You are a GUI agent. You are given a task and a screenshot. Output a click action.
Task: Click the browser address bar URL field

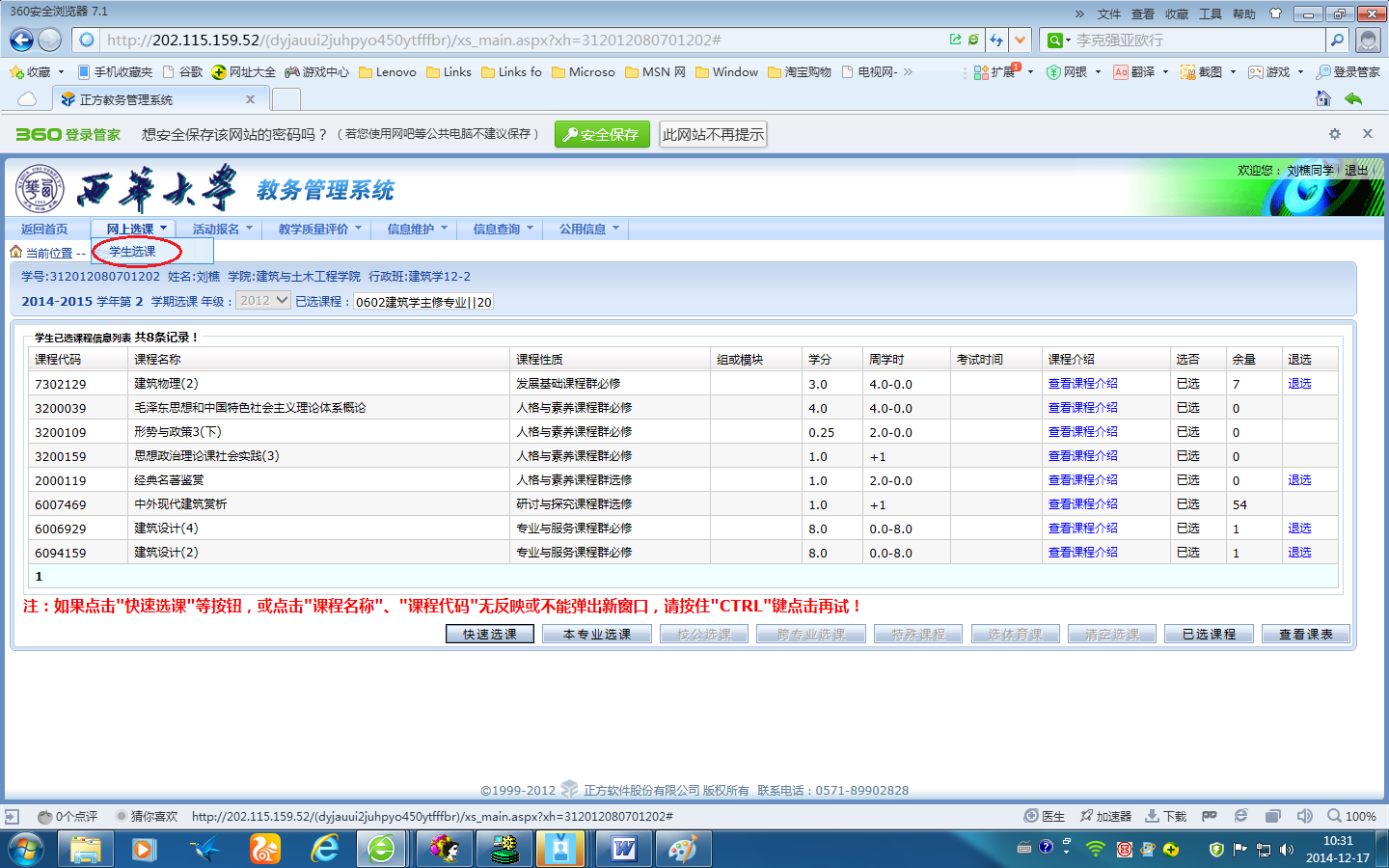point(521,40)
